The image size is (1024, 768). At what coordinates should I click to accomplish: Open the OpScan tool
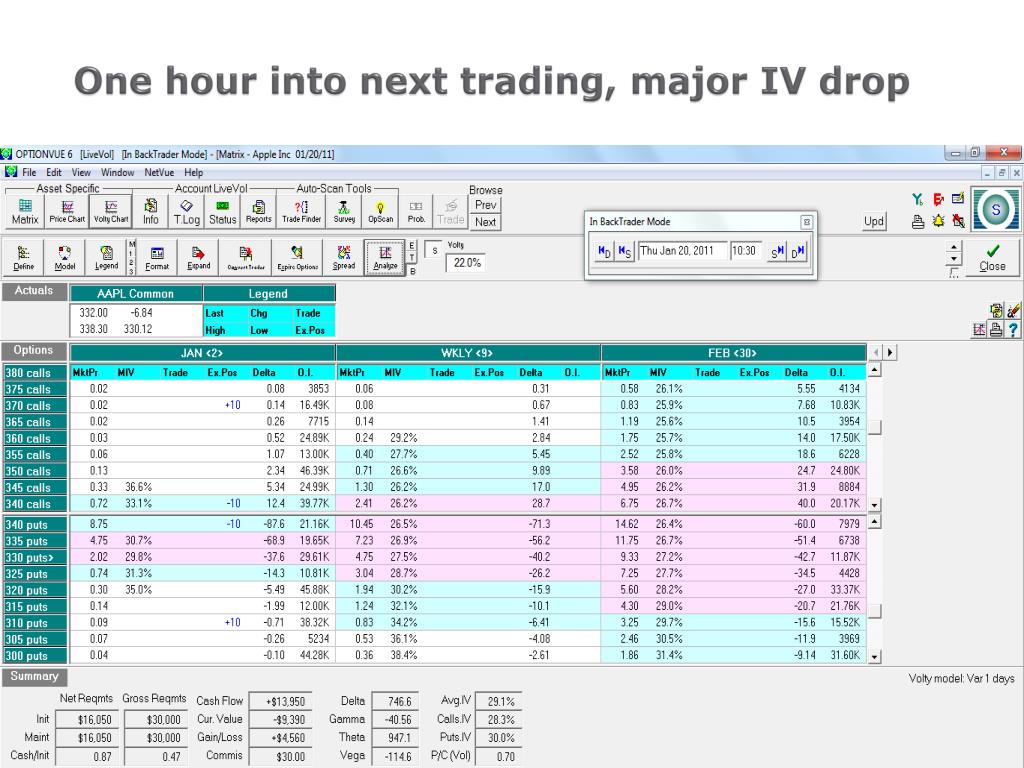(381, 212)
